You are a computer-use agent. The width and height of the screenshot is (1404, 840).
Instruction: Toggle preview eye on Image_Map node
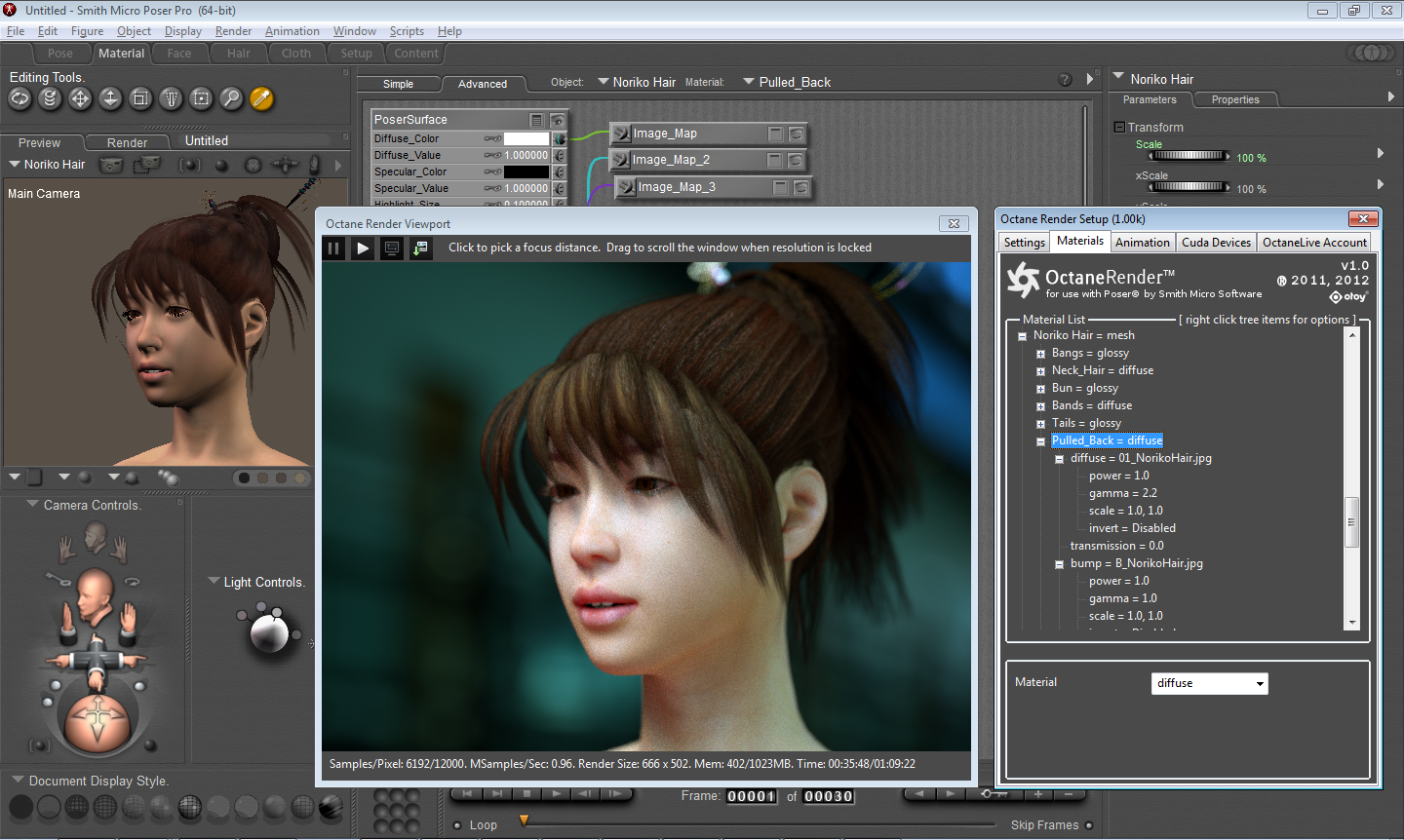pos(797,134)
